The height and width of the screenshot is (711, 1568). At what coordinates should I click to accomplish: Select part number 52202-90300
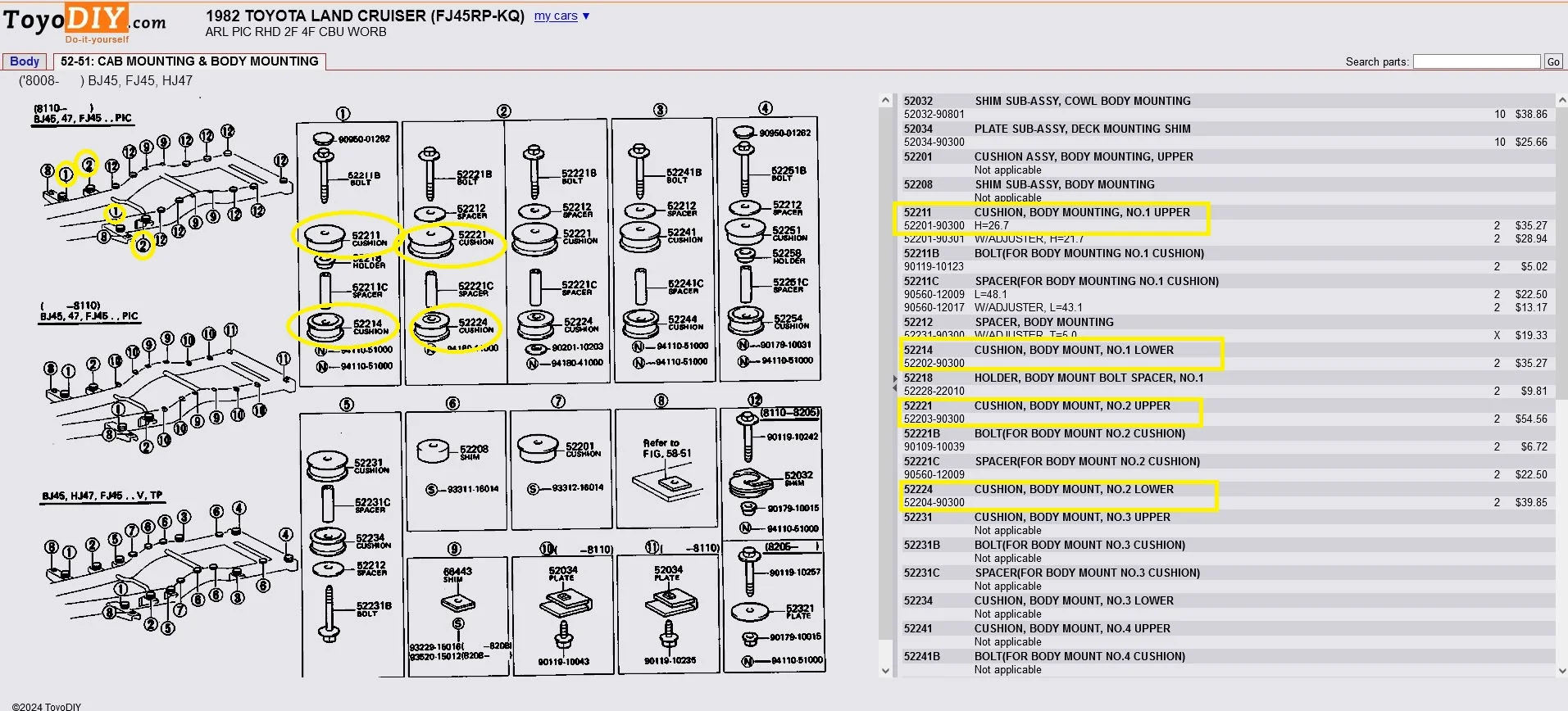[934, 364]
